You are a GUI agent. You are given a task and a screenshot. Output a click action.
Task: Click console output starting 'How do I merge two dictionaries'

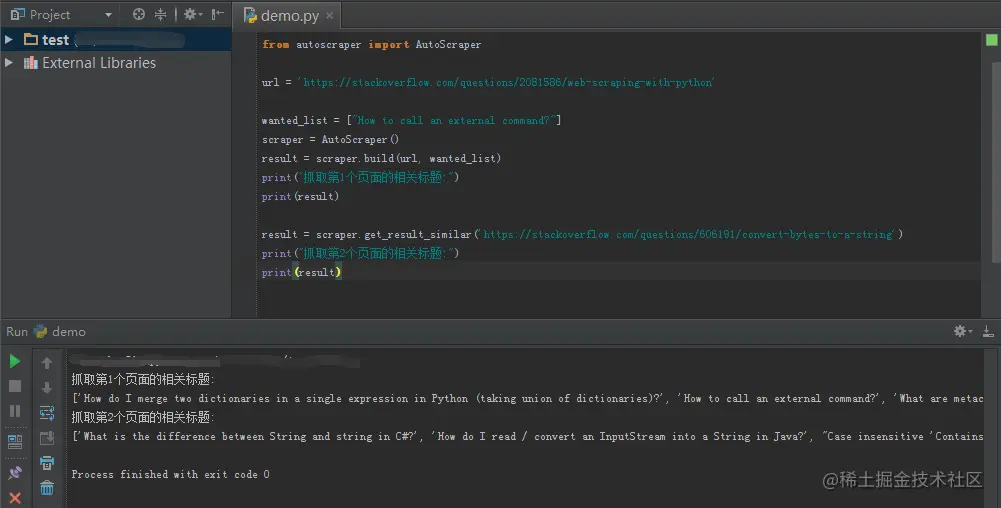click(x=527, y=398)
